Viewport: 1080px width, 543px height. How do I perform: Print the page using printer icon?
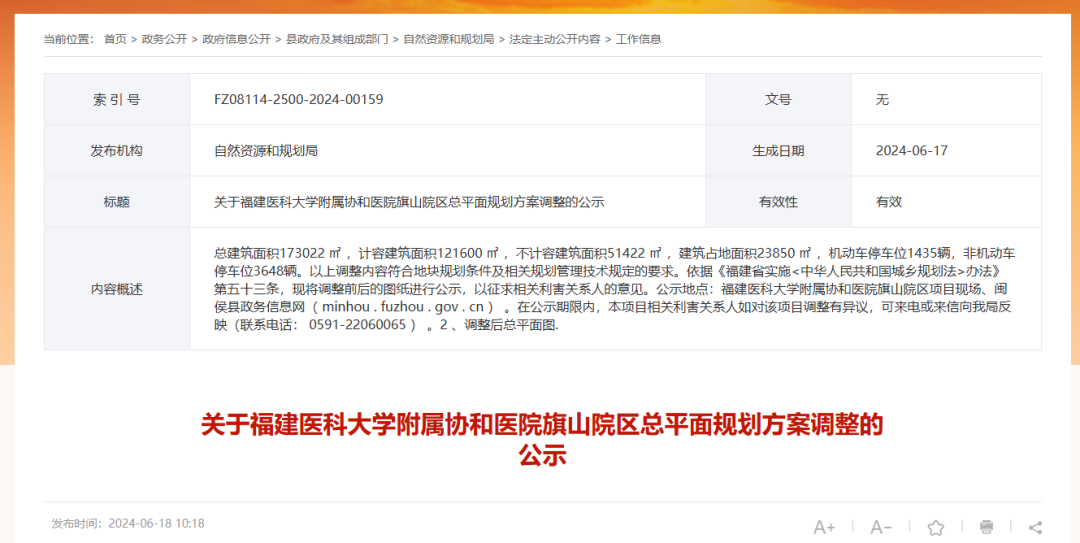pos(986,528)
